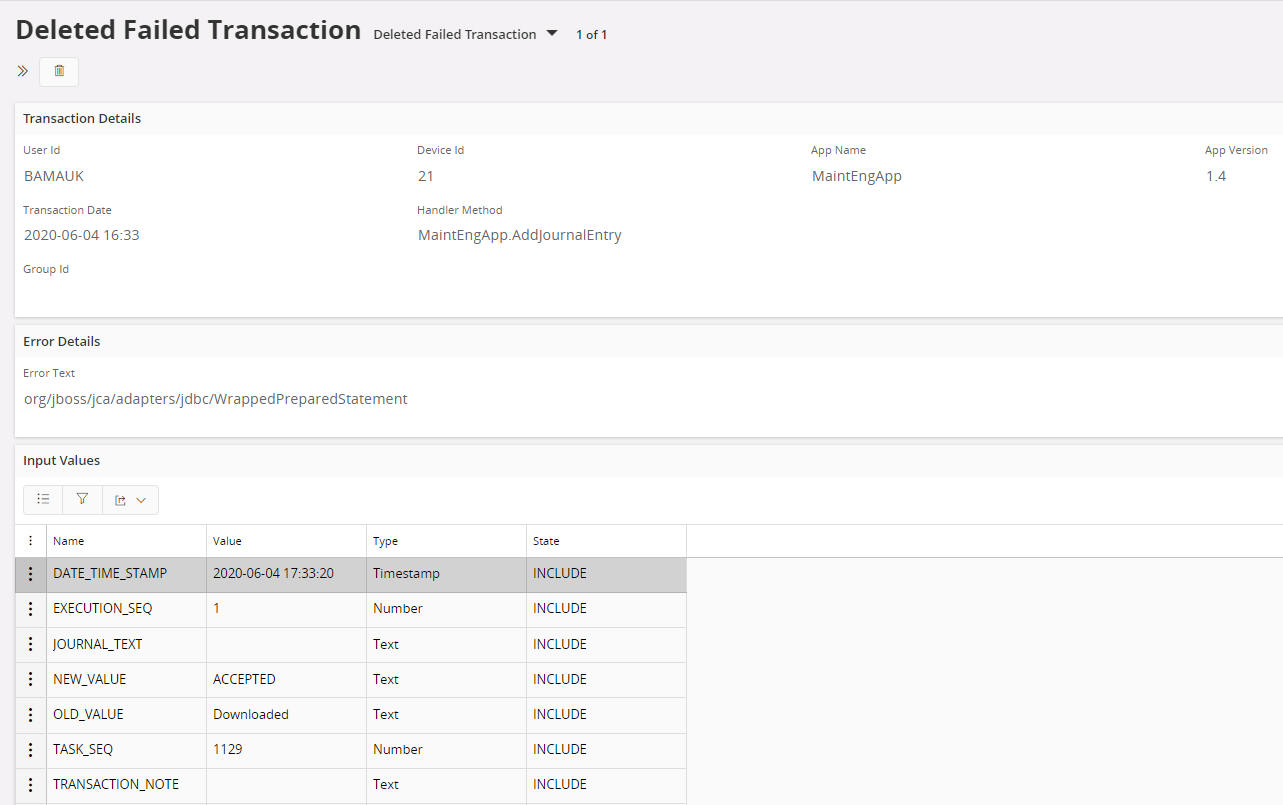Screen dimensions: 1283x805
Task: Select the ACCEPTED value cell
Action: (245, 679)
